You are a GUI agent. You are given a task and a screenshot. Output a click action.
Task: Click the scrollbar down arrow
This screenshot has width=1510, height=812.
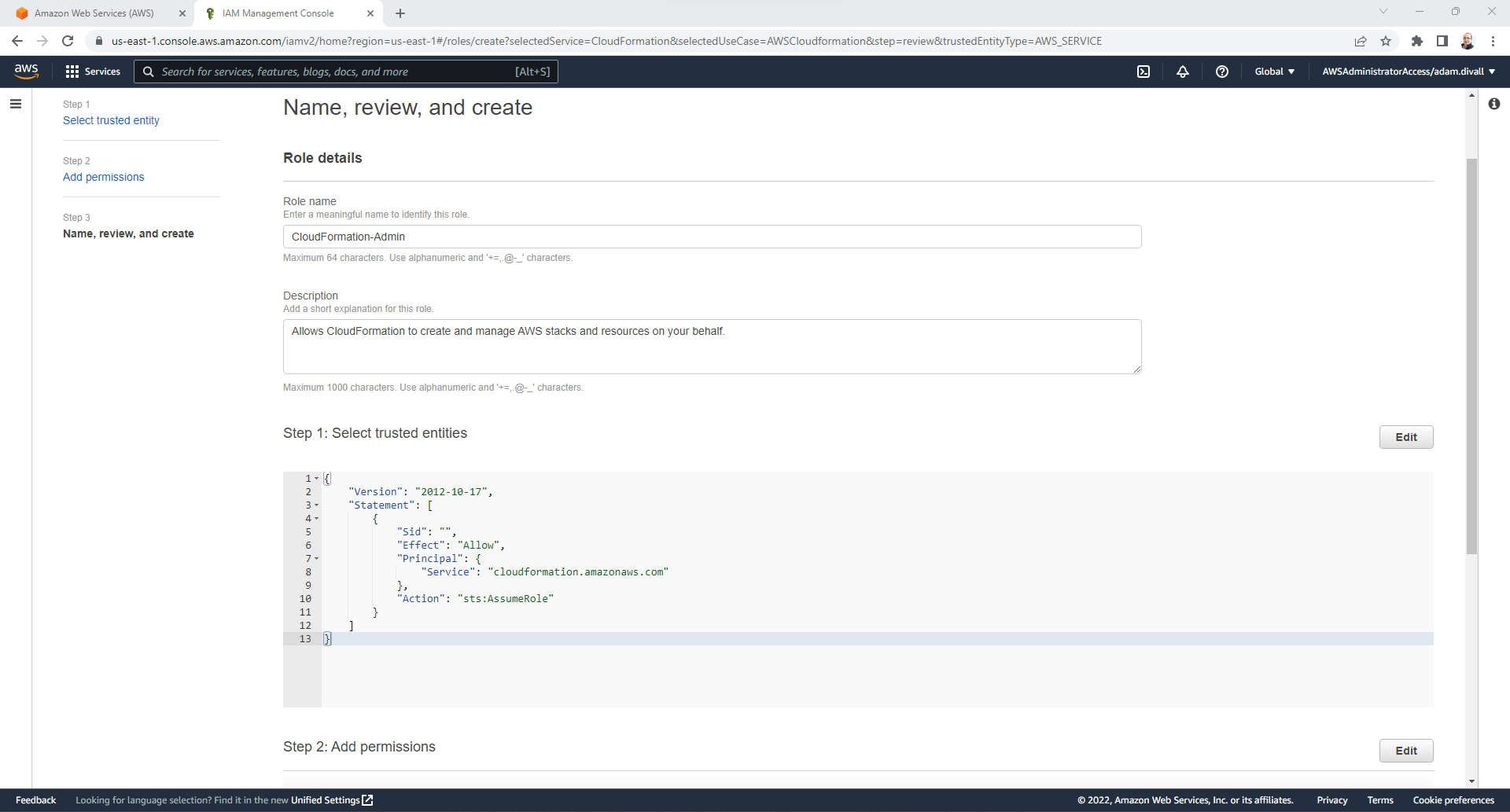(1471, 781)
